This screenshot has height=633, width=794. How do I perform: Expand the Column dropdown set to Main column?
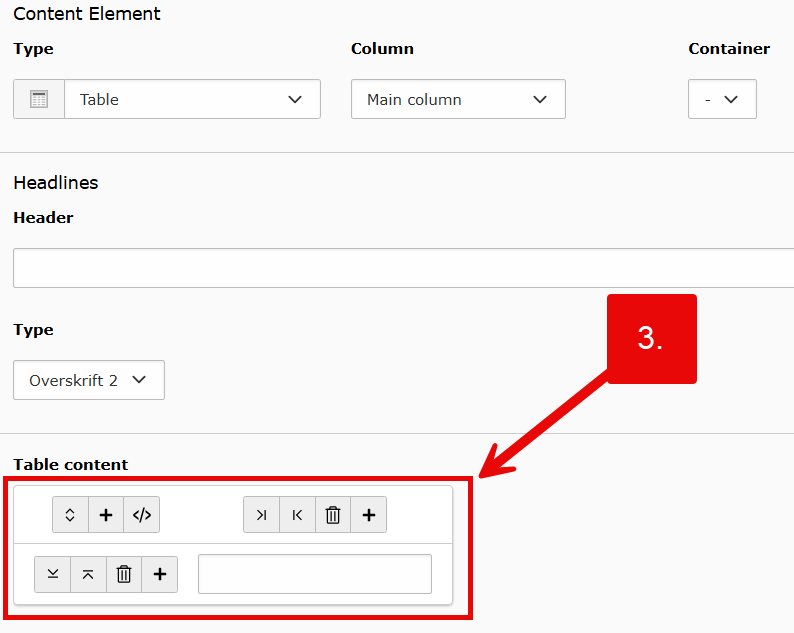point(458,100)
